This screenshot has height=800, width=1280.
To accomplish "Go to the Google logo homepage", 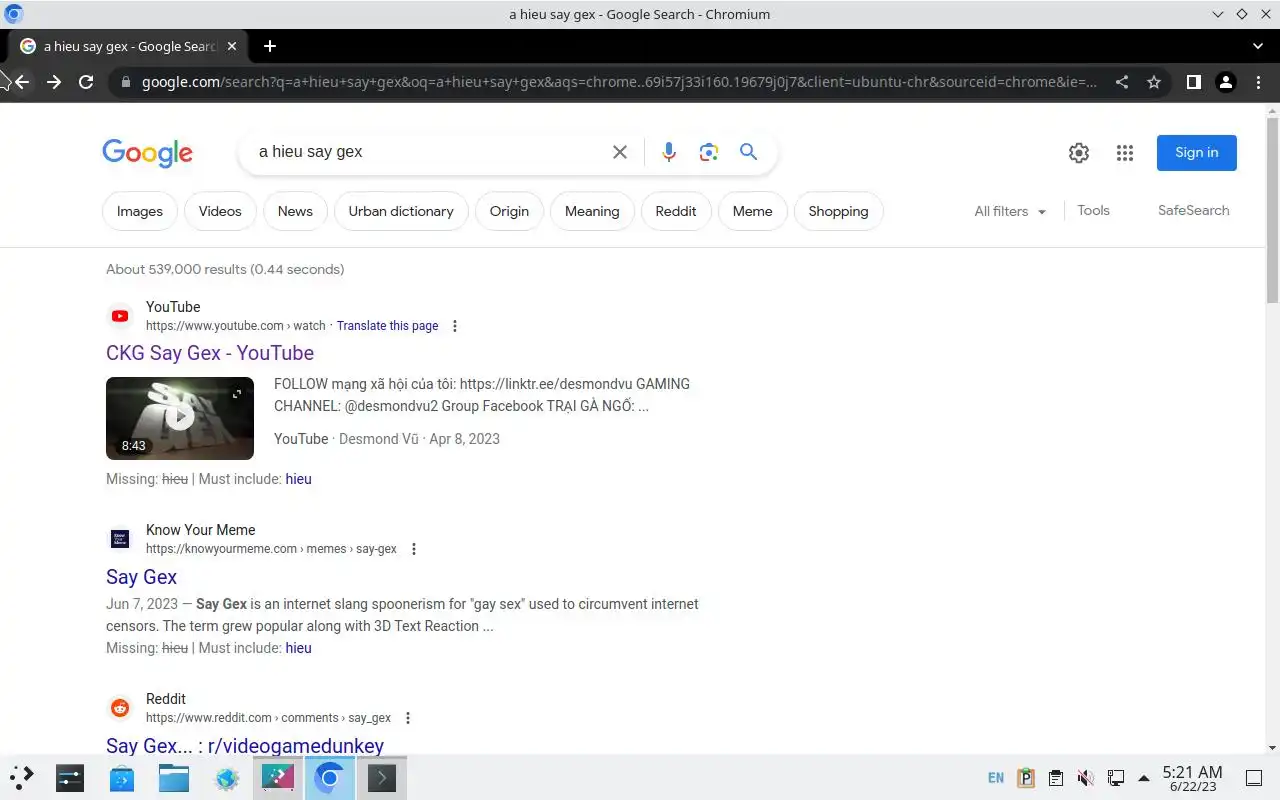I will pos(147,153).
